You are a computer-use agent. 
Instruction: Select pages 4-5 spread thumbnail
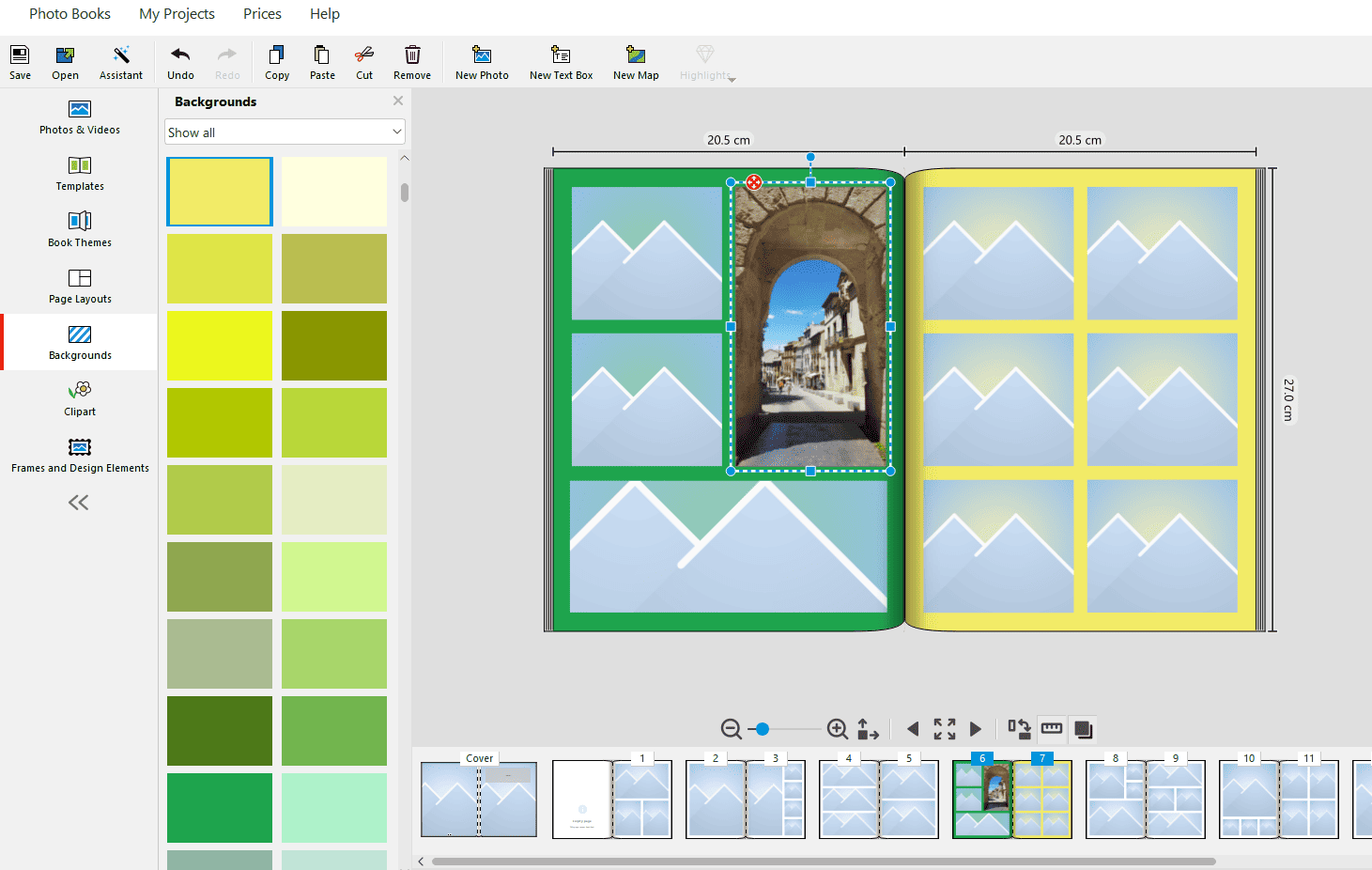click(x=879, y=799)
